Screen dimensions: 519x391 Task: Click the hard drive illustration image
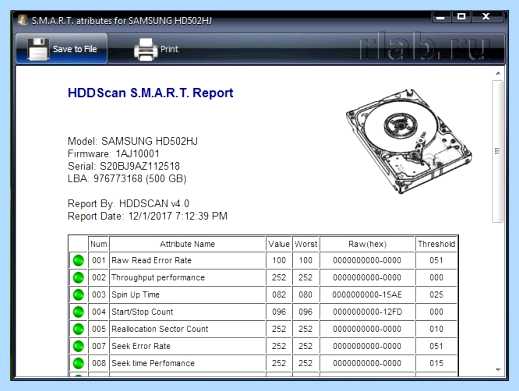tap(409, 141)
